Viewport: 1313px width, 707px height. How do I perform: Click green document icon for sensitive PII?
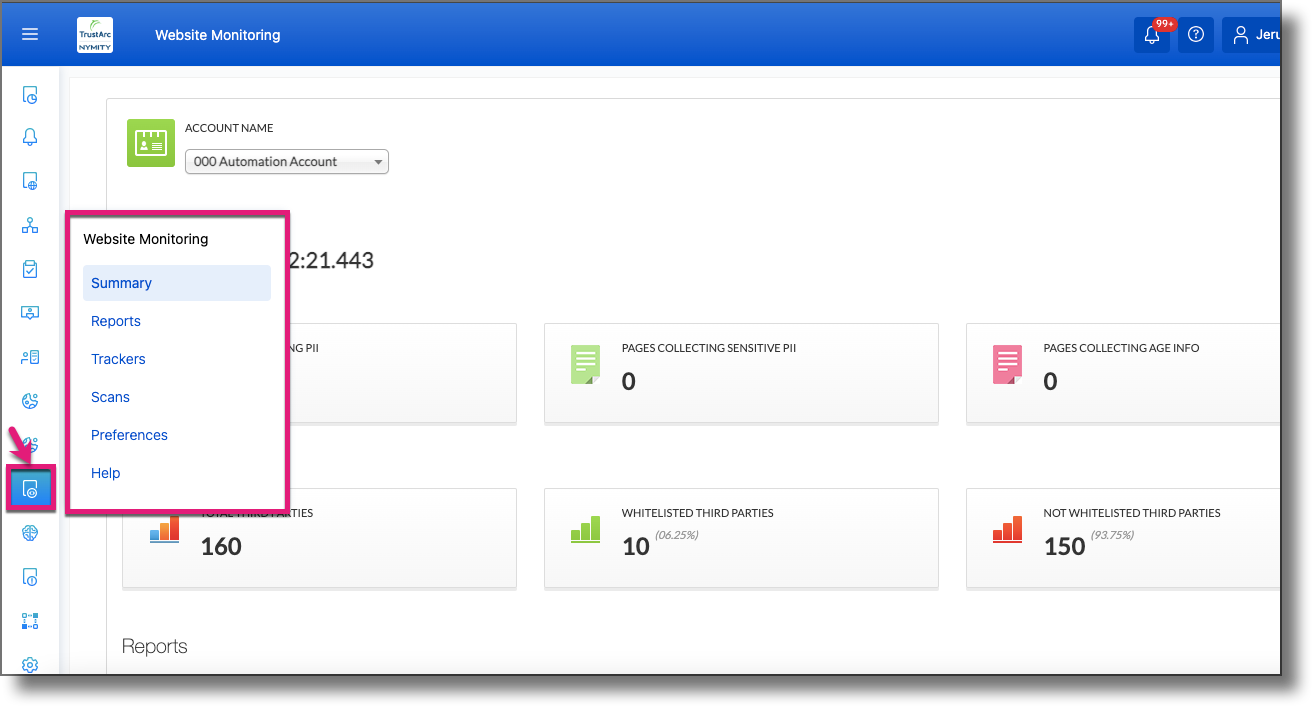click(585, 365)
